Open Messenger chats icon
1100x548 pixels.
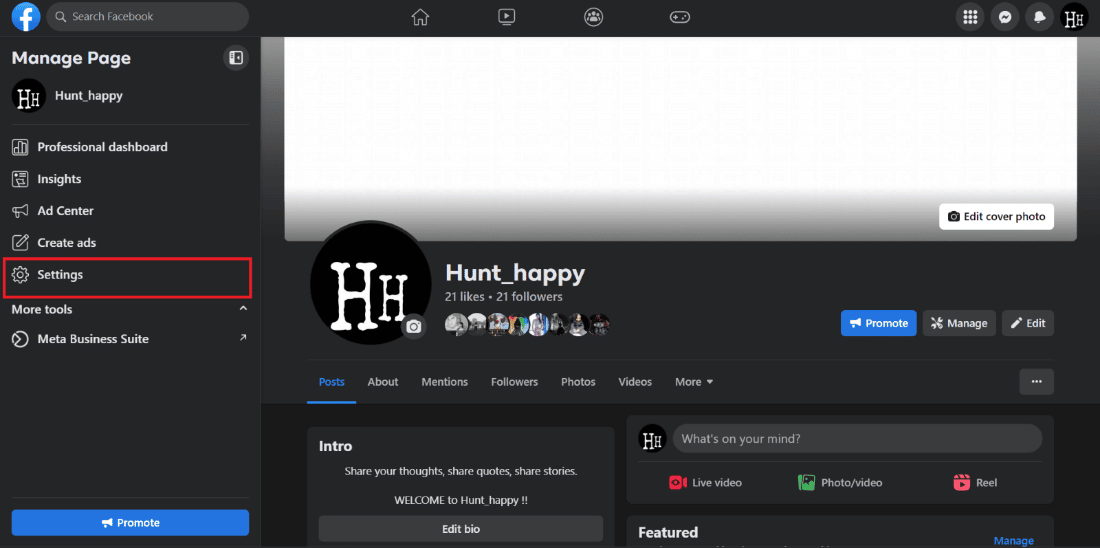pos(1005,18)
